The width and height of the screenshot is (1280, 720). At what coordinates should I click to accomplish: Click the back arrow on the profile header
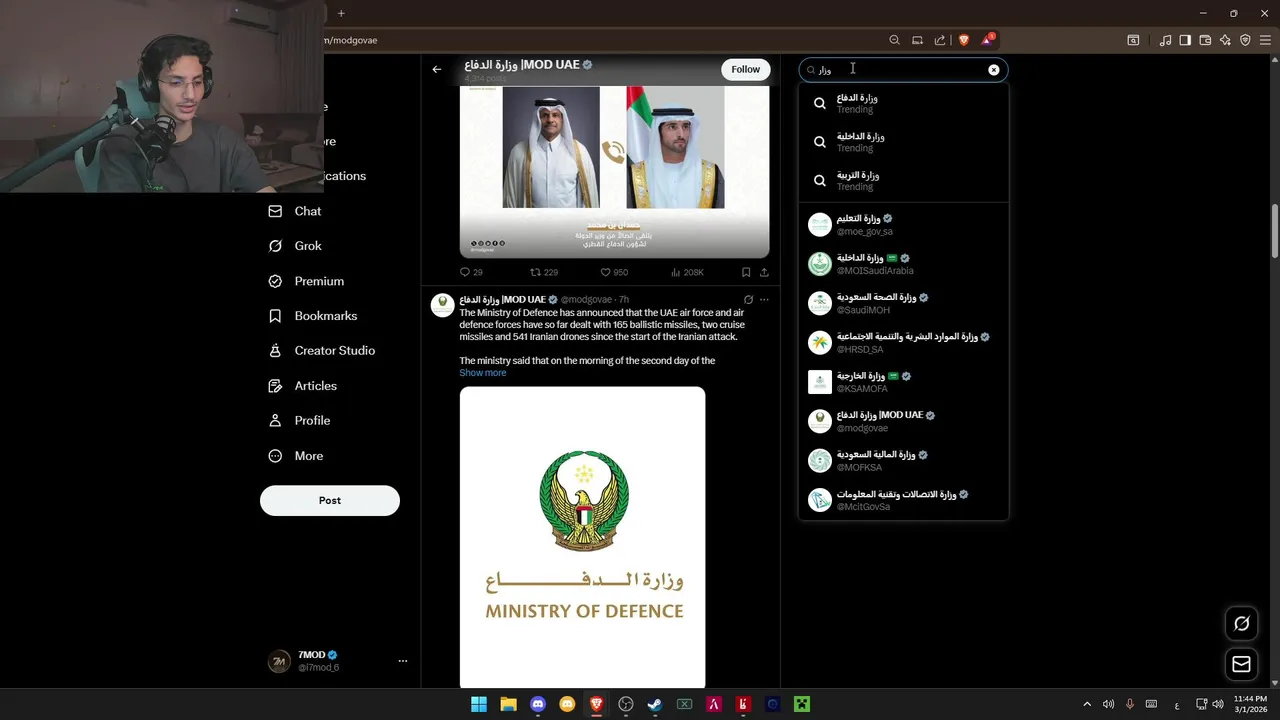[437, 69]
